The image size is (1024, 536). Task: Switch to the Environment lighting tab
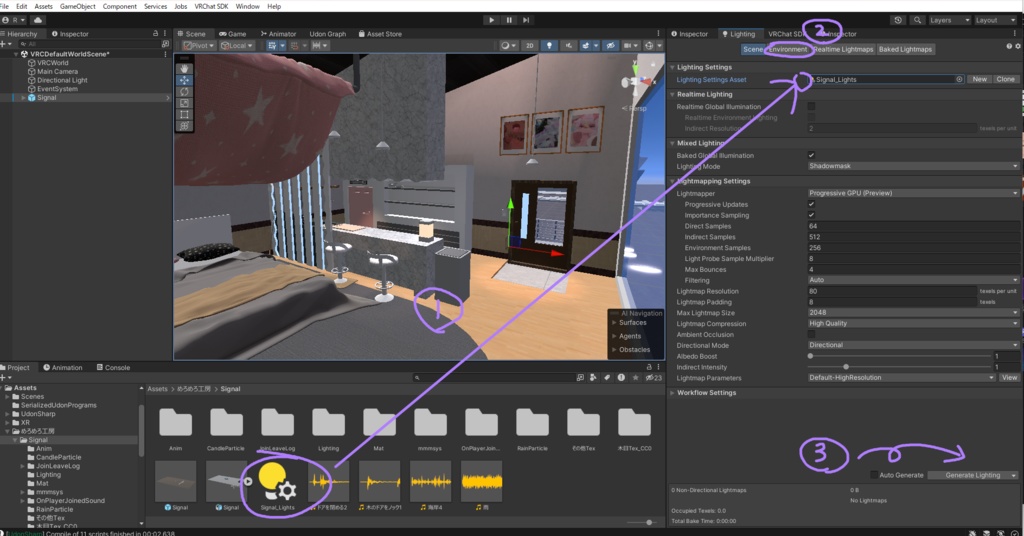(788, 49)
